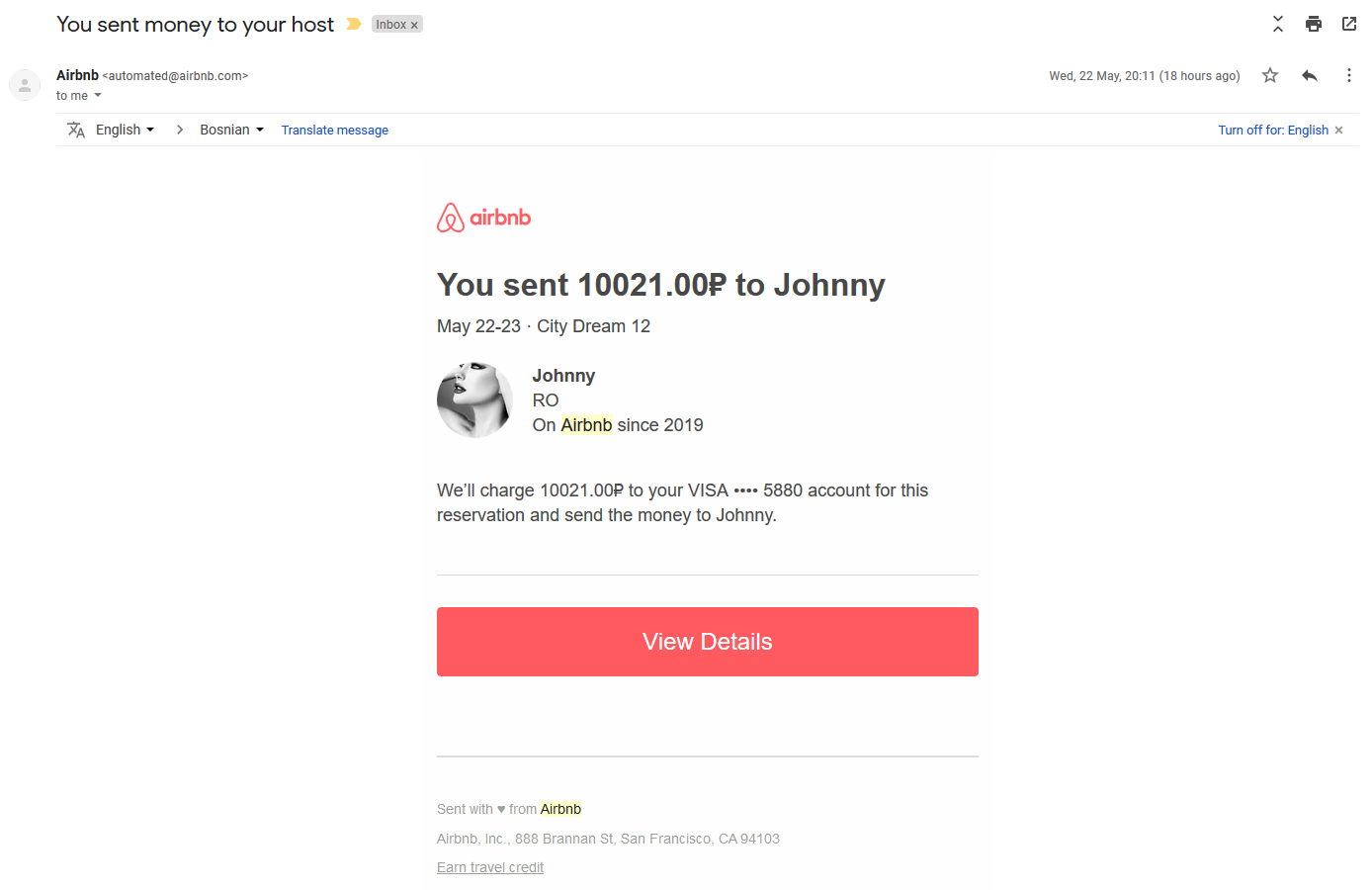The image size is (1372, 890).
Task: Remove the Inbox label with its X
Action: [414, 25]
